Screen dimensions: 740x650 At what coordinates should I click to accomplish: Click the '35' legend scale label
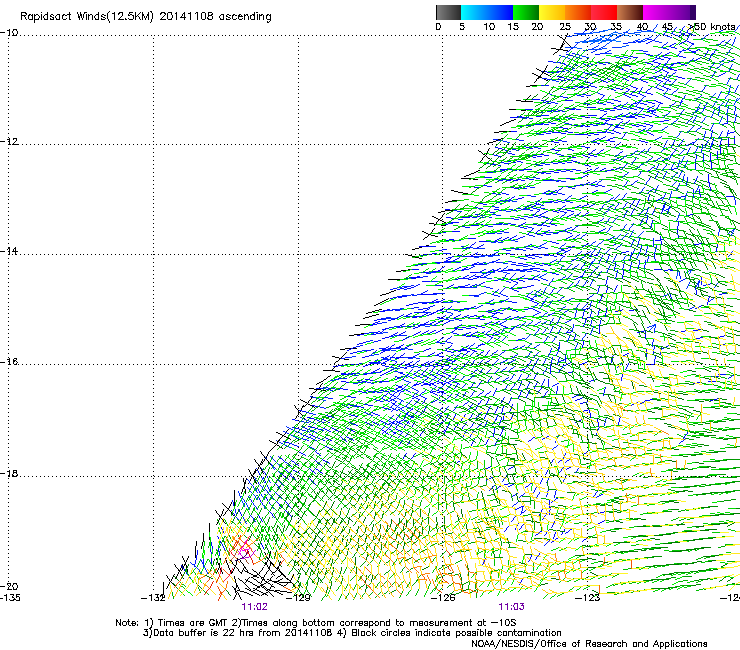pos(616,27)
